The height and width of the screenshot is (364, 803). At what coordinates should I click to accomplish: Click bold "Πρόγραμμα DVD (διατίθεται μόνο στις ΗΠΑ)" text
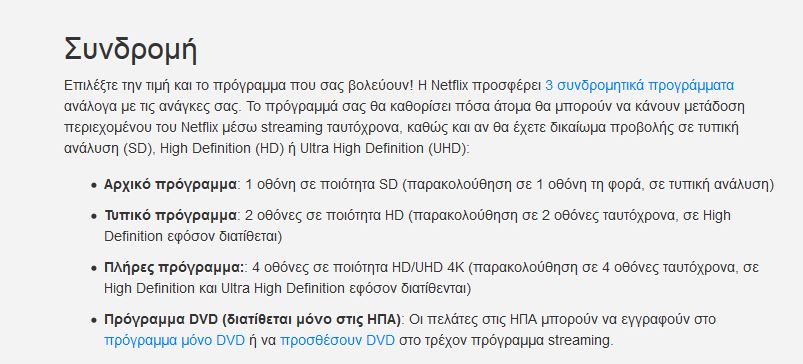pyautogui.click(x=254, y=320)
